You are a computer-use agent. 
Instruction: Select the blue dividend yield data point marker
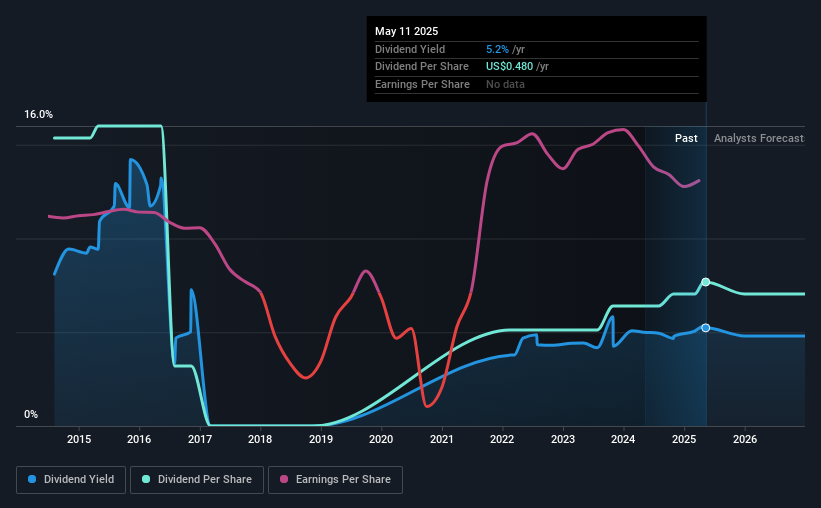(x=706, y=328)
